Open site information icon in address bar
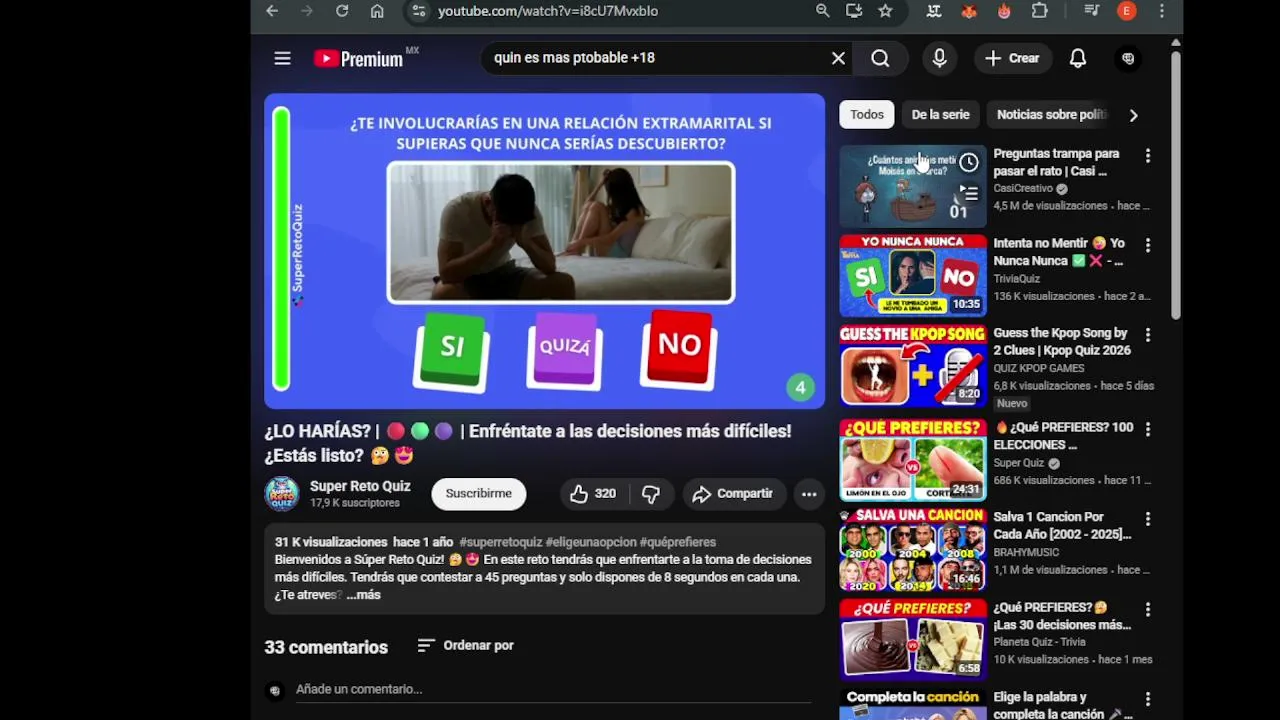 (x=419, y=11)
